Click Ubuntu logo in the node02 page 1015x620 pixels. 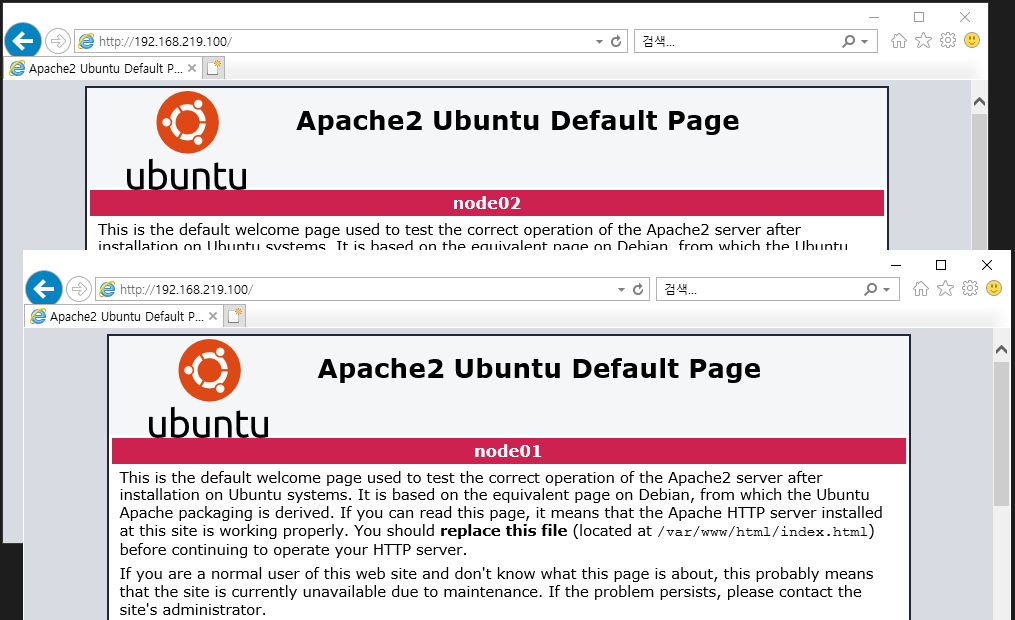[186, 141]
